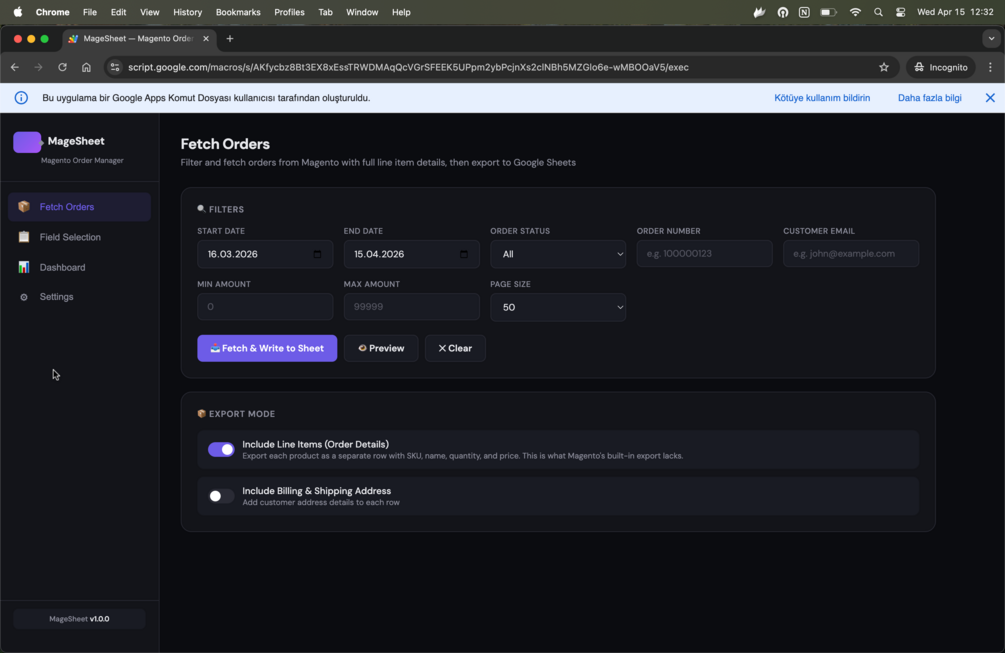The height and width of the screenshot is (653, 1005).
Task: Focus the Min Amount field
Action: coord(265,307)
